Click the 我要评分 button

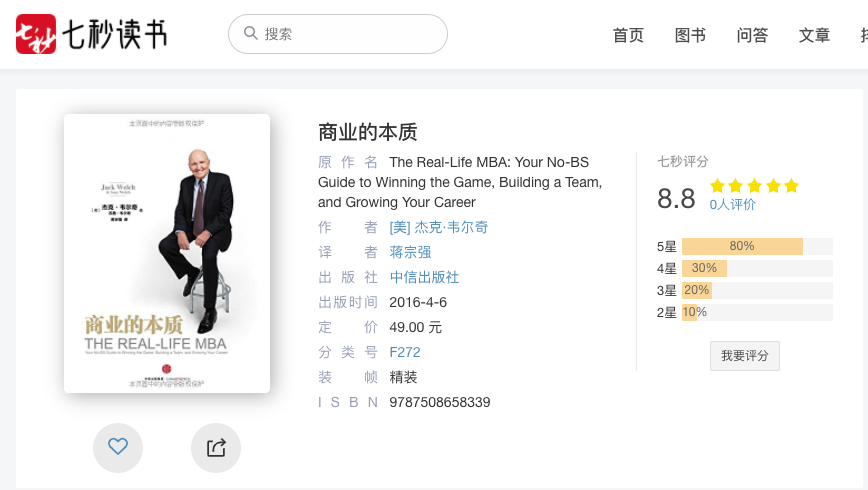[745, 356]
